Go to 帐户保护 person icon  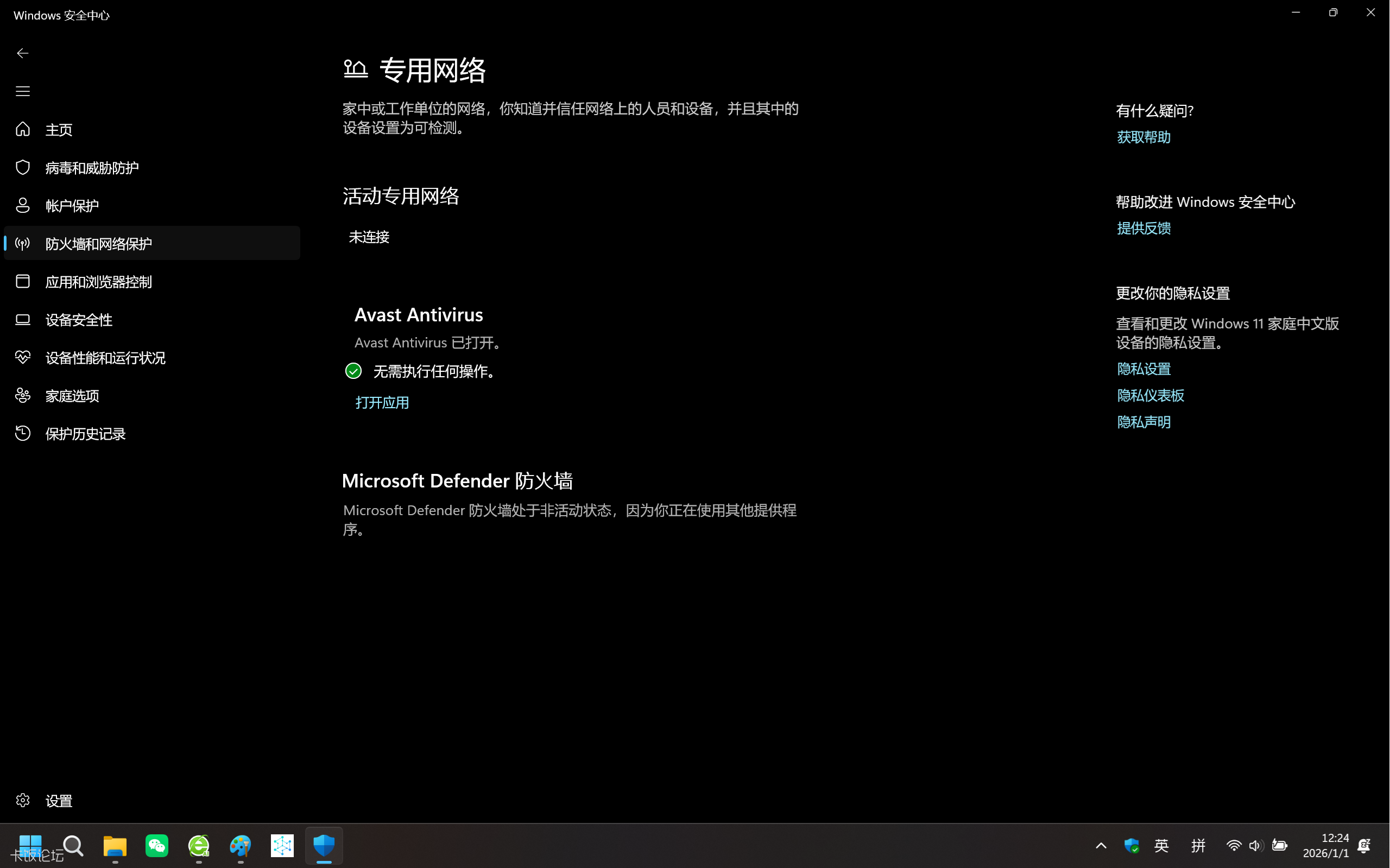[x=72, y=206]
